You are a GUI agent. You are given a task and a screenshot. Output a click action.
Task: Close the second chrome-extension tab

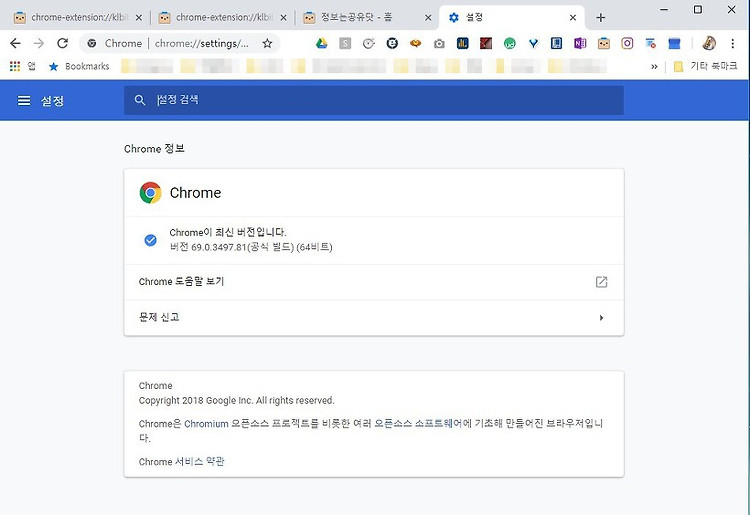point(283,18)
